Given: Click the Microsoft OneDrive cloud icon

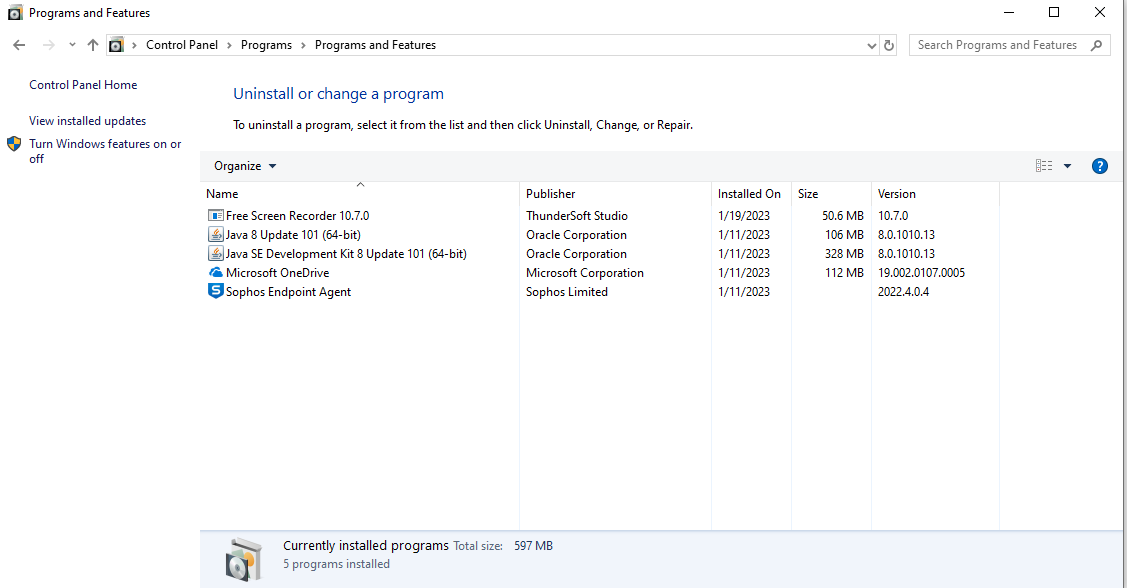Looking at the screenshot, I should click(x=216, y=272).
